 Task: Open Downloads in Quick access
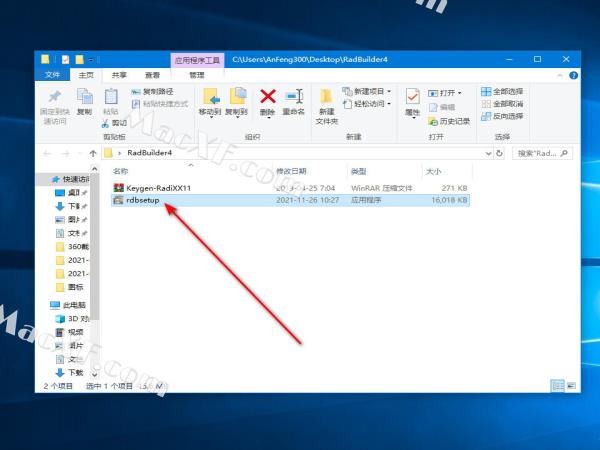71,206
